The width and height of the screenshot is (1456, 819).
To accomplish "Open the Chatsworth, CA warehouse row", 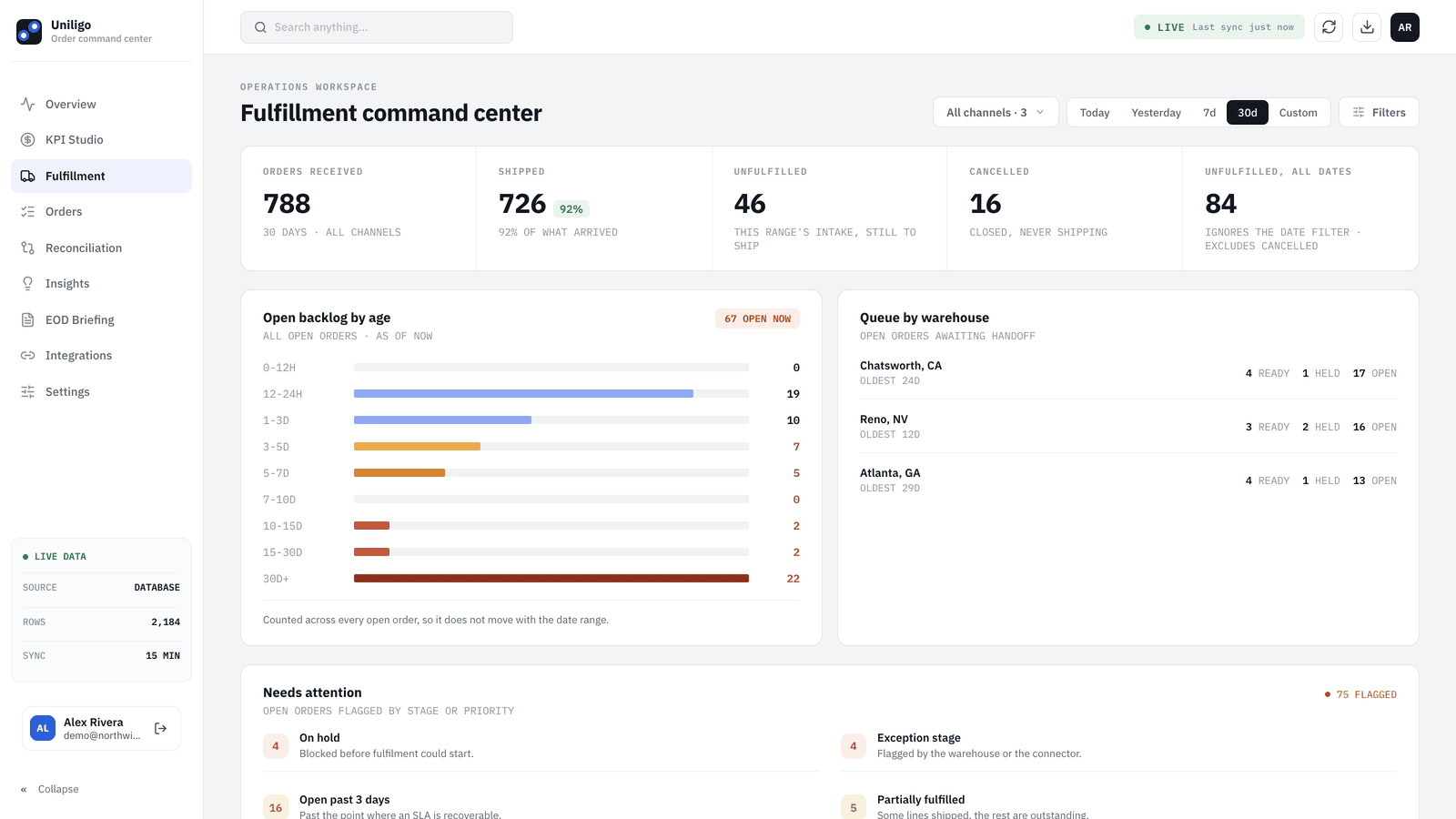I will pyautogui.click(x=1128, y=373).
